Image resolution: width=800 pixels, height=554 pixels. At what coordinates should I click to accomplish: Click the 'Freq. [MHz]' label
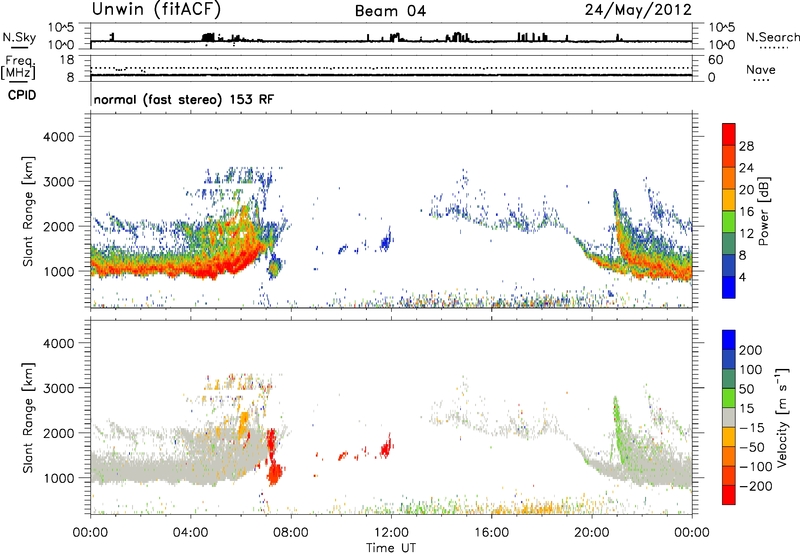[18, 67]
